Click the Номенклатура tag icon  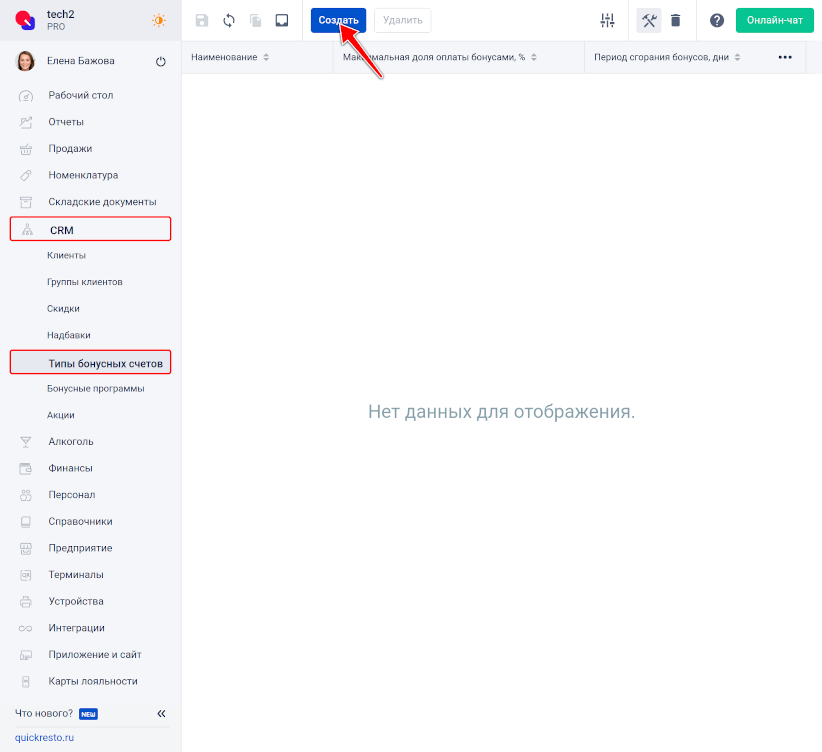point(26,176)
